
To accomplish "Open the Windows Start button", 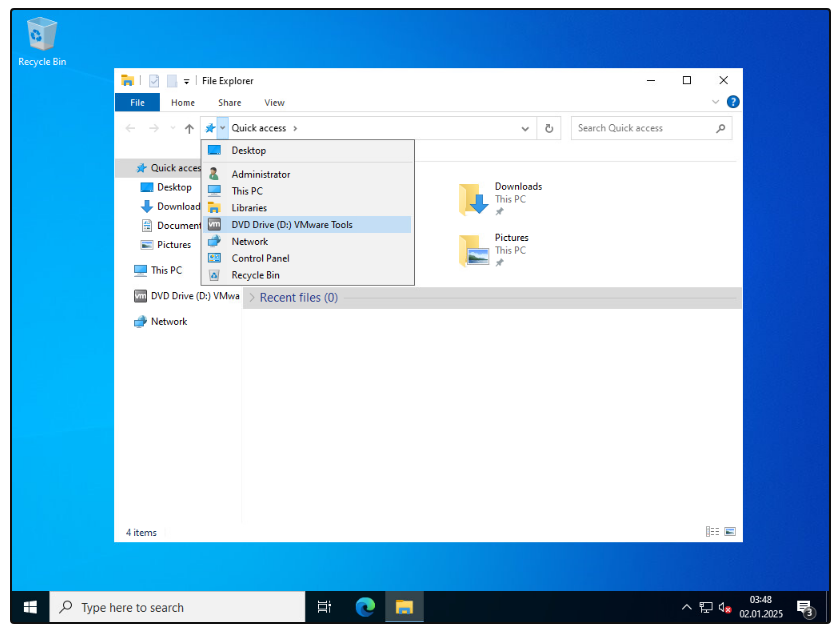I will tap(31, 607).
